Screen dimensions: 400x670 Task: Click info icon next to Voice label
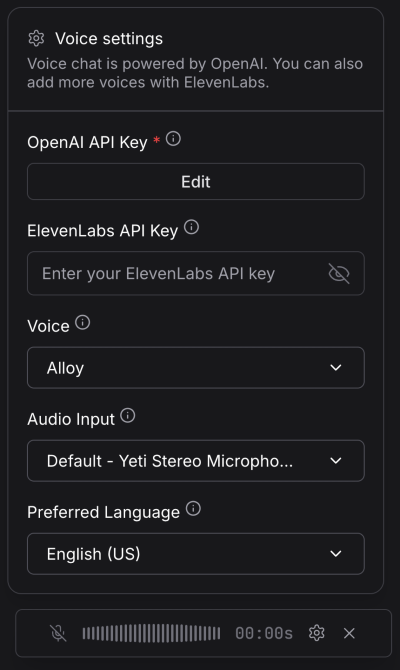point(82,322)
